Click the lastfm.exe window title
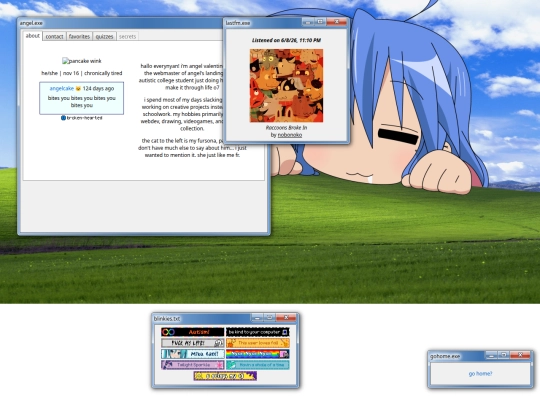Viewport: 540px width, 405px height. pos(238,23)
